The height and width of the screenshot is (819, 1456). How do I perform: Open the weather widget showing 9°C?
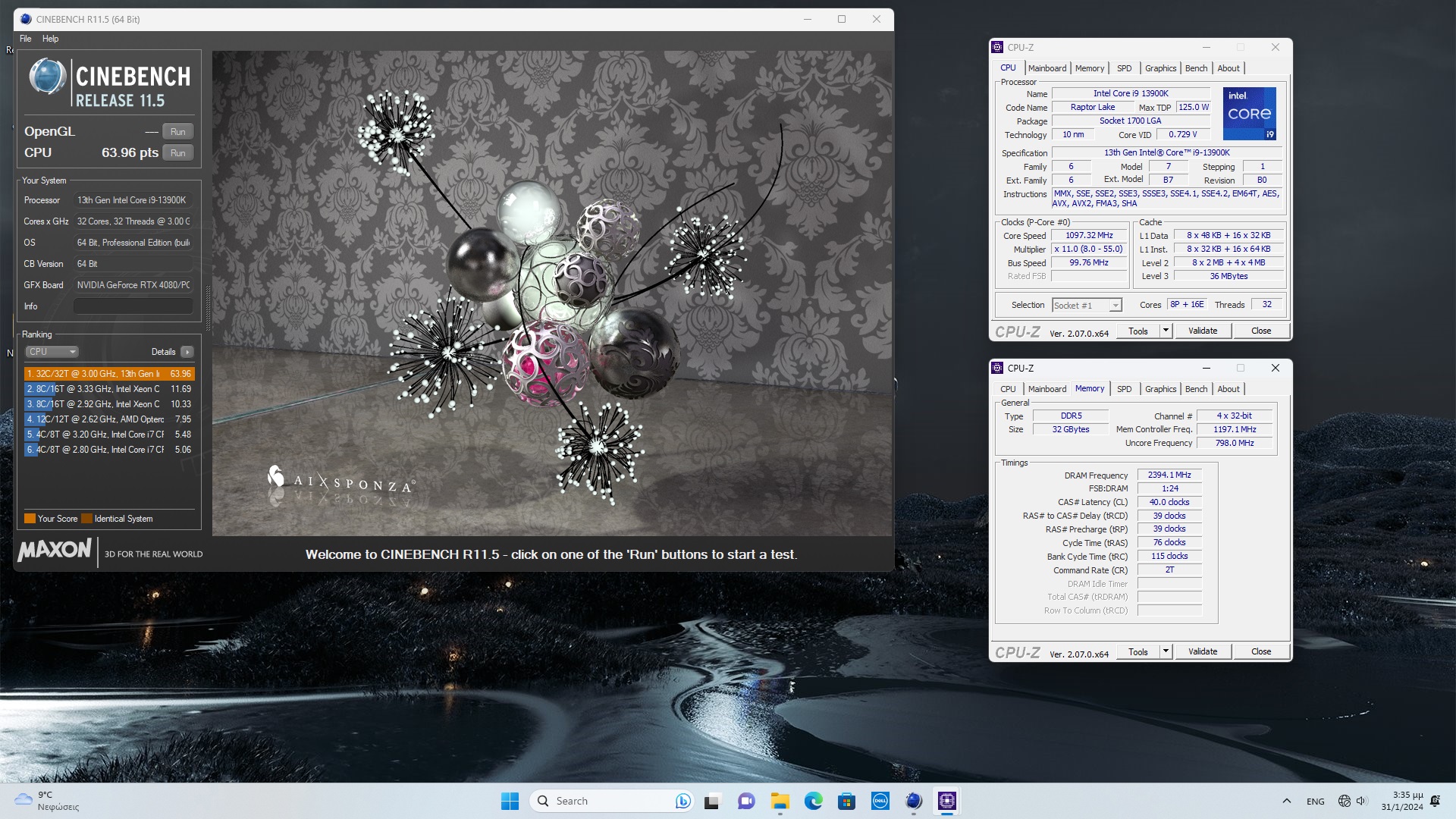[47, 801]
